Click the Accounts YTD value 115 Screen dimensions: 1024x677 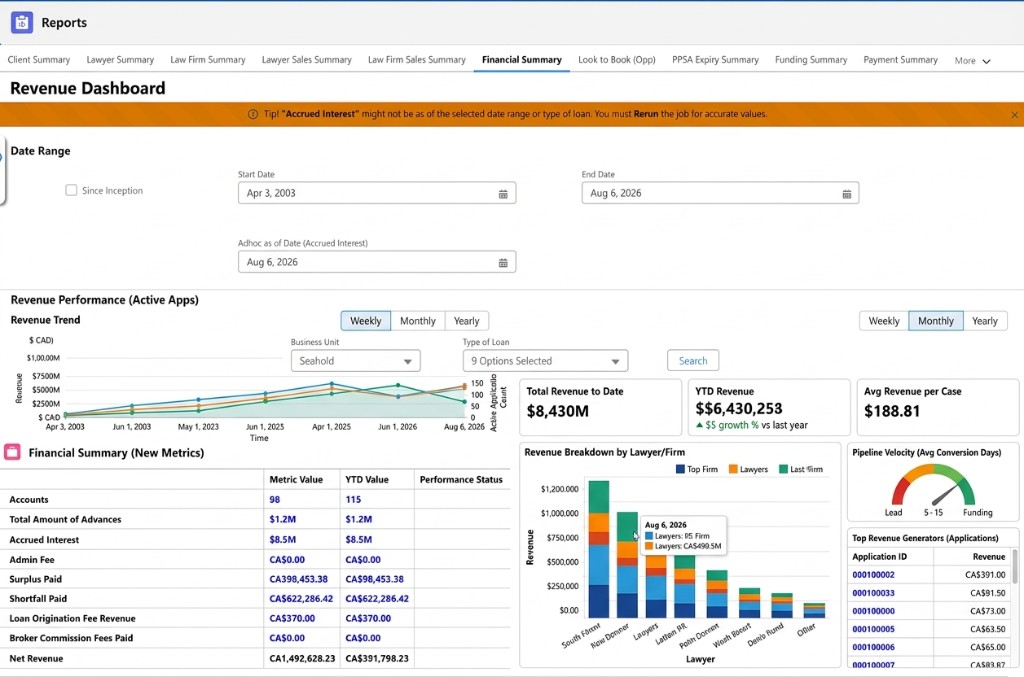353,499
